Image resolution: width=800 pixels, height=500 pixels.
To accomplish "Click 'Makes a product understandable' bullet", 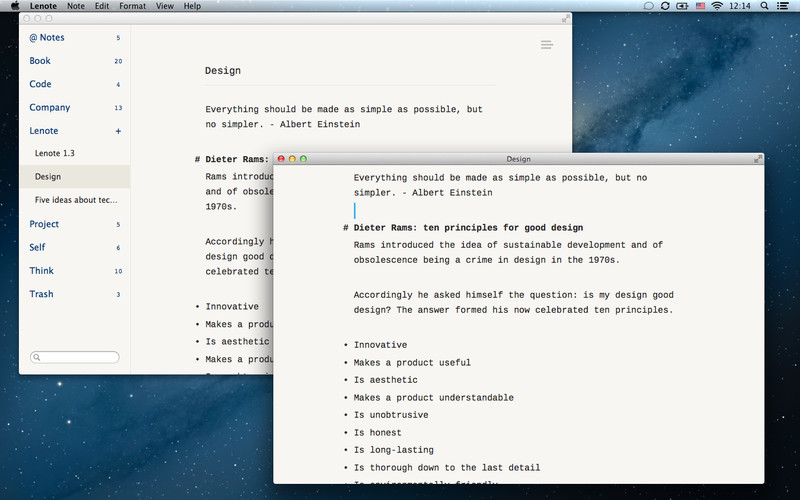I will pyautogui.click(x=434, y=397).
